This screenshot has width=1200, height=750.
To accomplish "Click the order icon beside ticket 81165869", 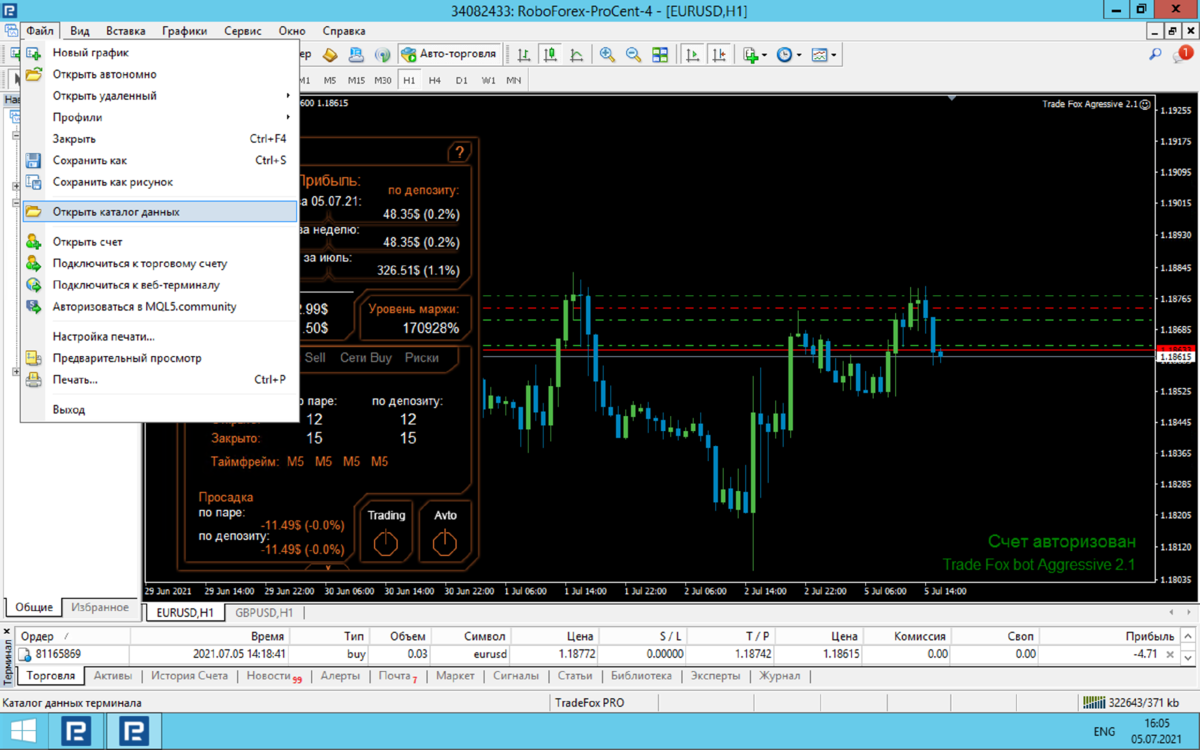I will click(25, 654).
